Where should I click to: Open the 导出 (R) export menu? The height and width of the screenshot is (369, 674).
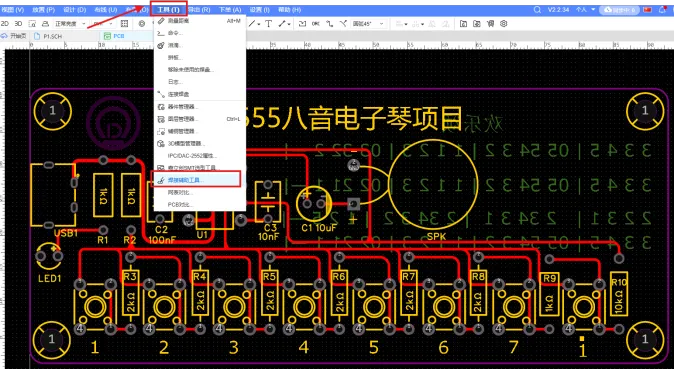point(199,9)
